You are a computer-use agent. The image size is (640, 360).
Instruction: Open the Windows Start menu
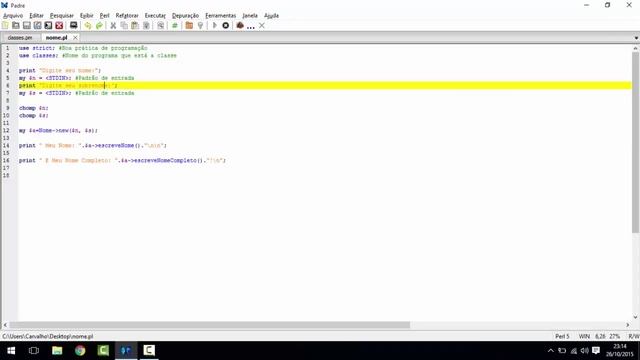tap(11, 351)
